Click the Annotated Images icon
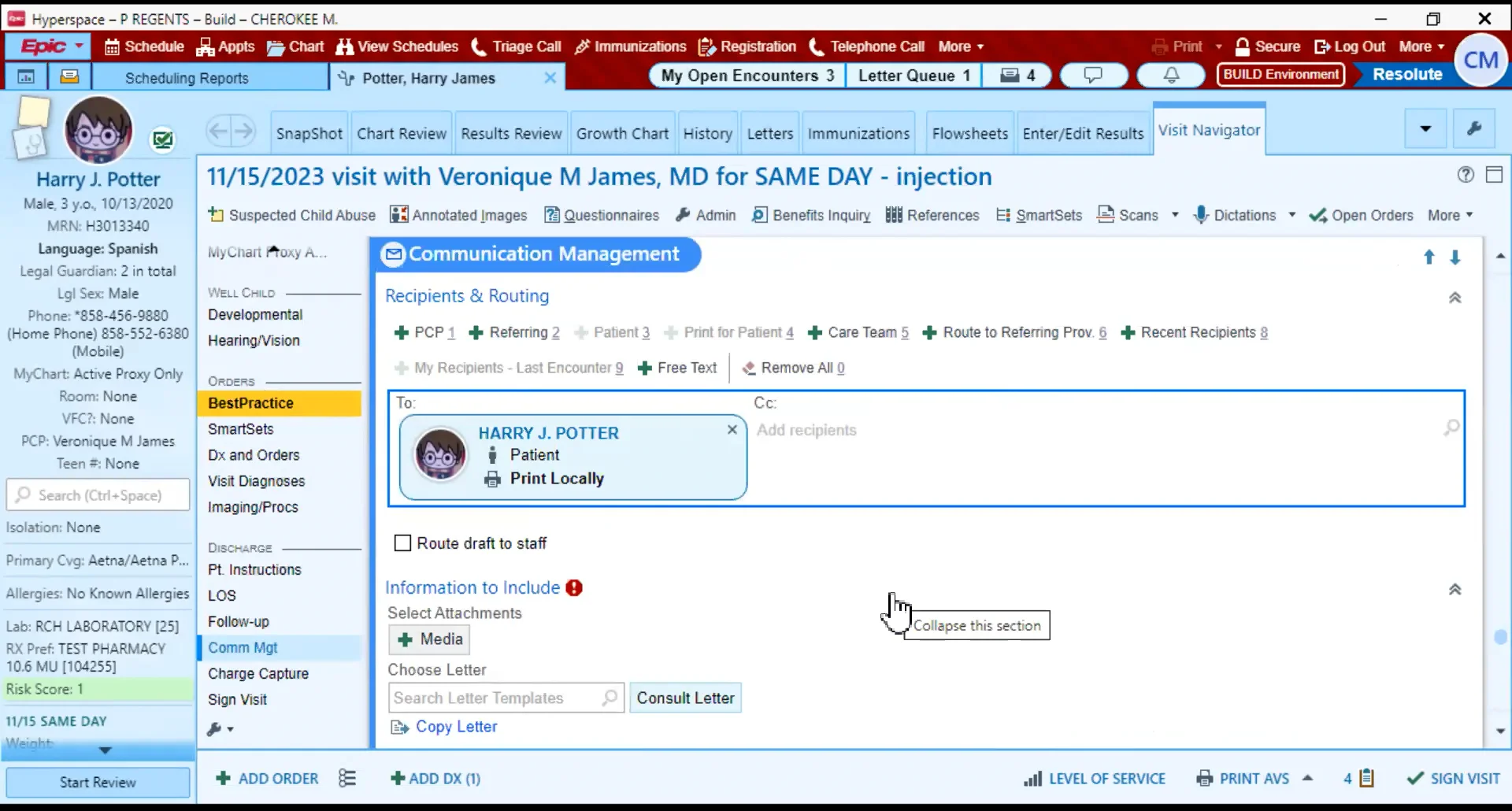The height and width of the screenshot is (811, 1512). point(398,214)
